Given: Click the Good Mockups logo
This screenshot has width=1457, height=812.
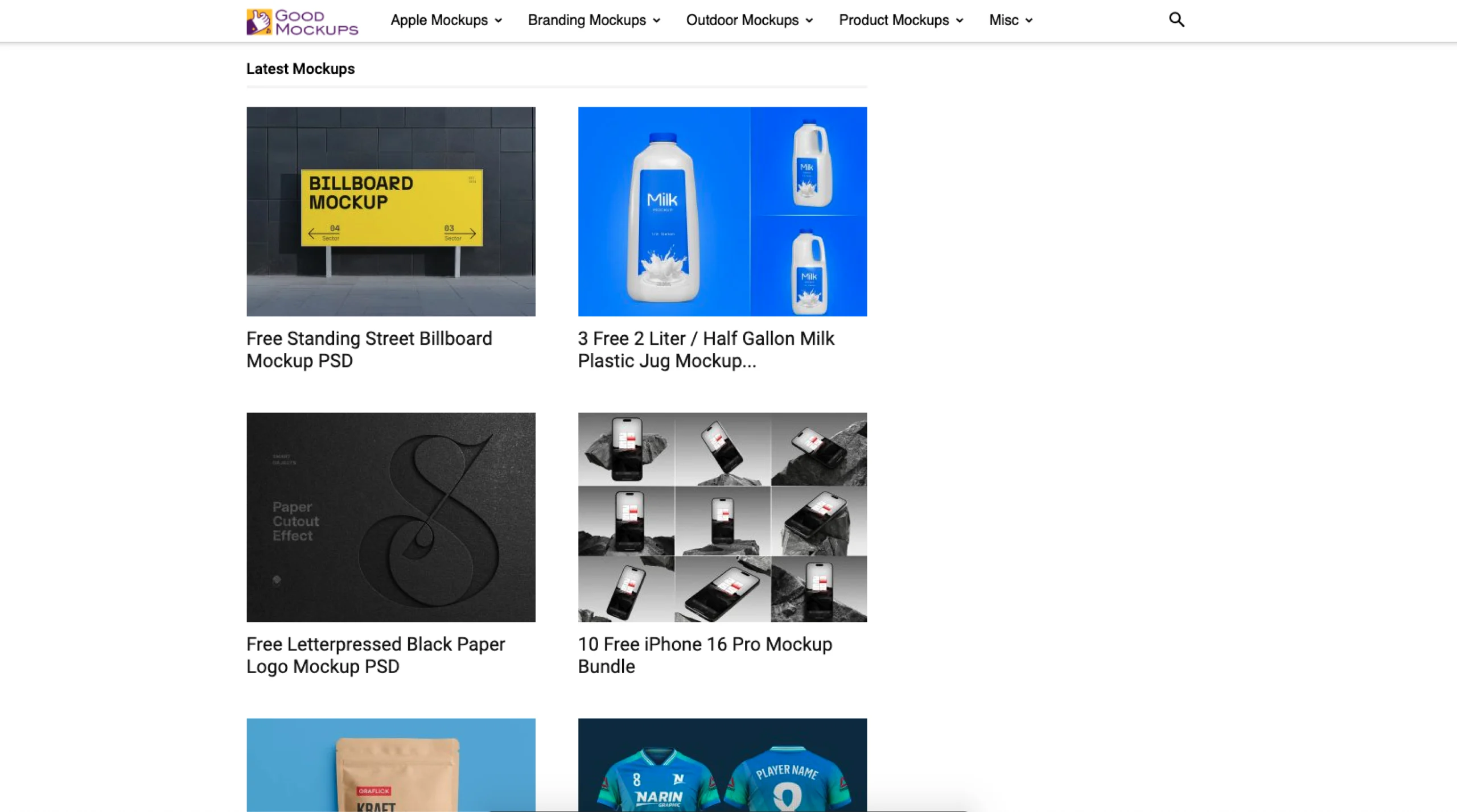Looking at the screenshot, I should (302, 22).
